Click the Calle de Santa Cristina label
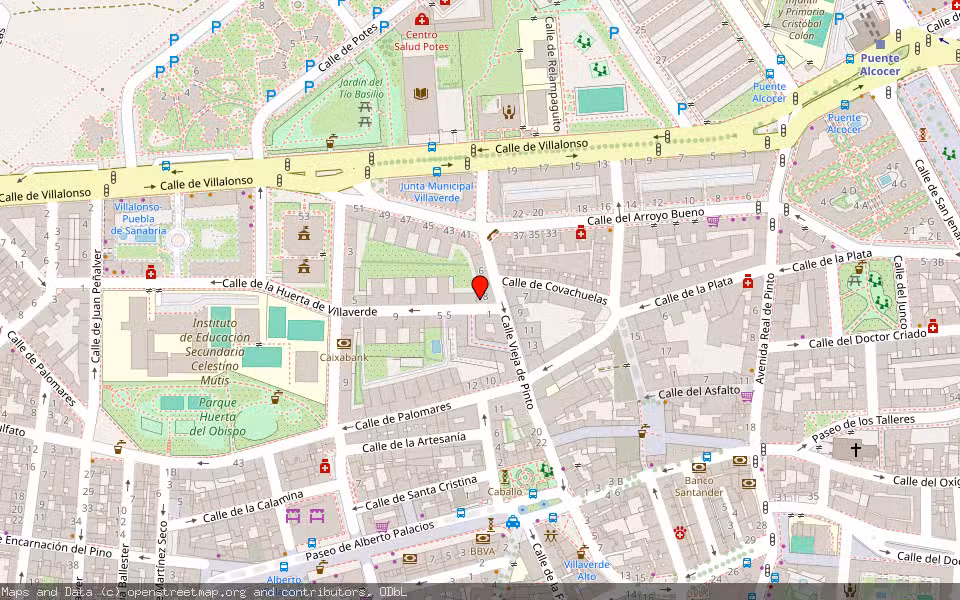This screenshot has height=600, width=960. (x=421, y=492)
